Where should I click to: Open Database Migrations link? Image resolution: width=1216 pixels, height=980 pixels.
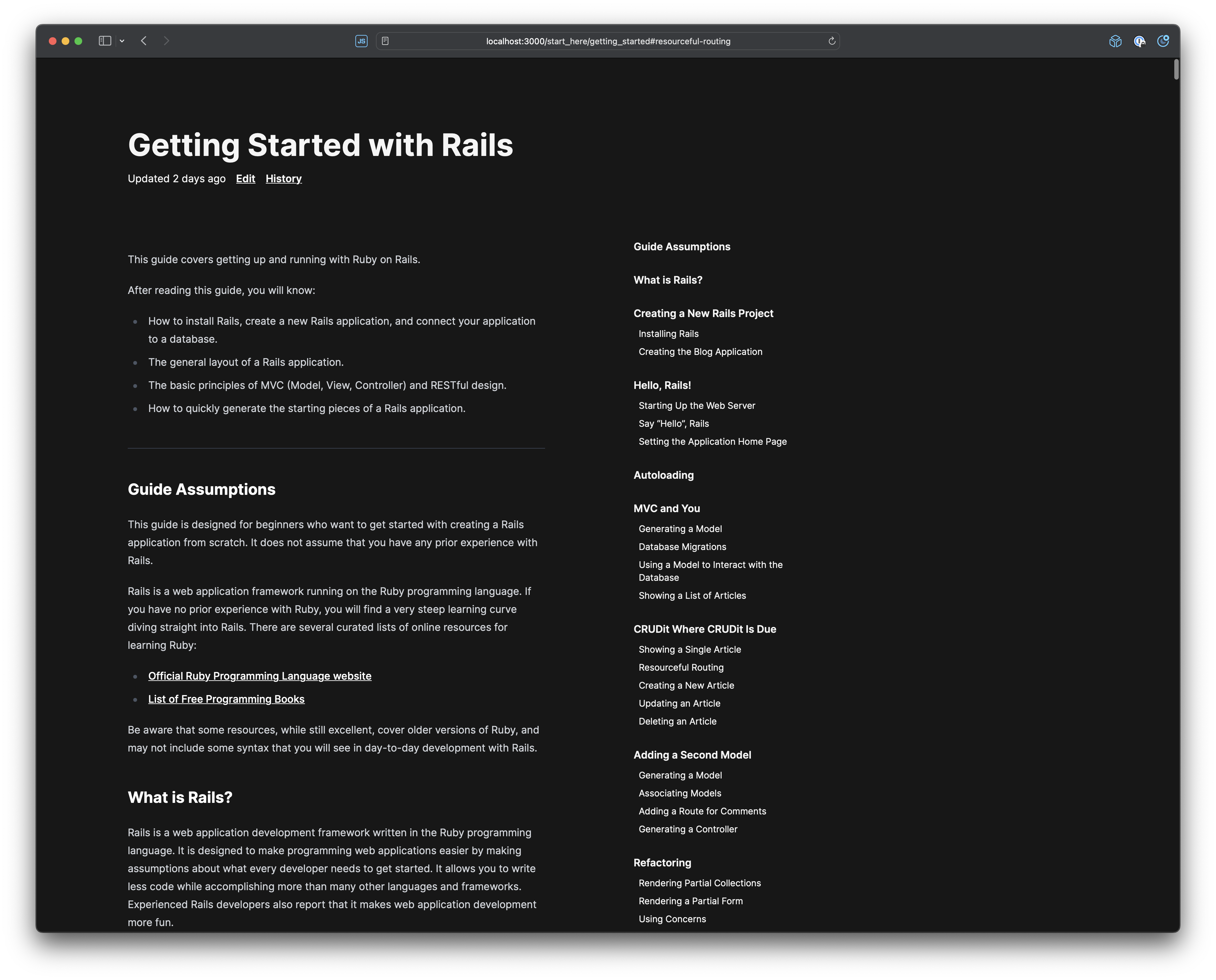click(682, 546)
